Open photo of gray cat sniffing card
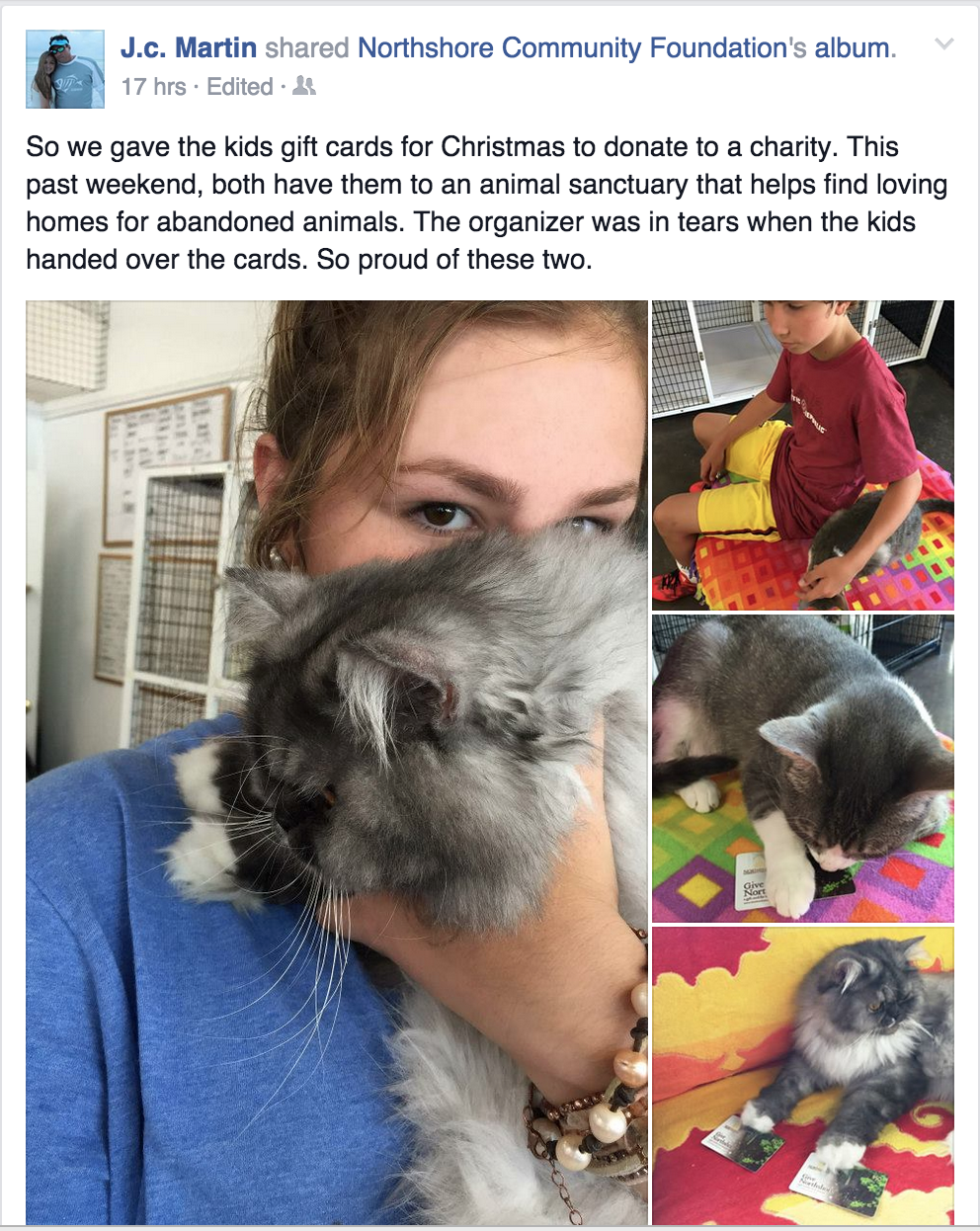Image resolution: width=980 pixels, height=1231 pixels. point(803,768)
